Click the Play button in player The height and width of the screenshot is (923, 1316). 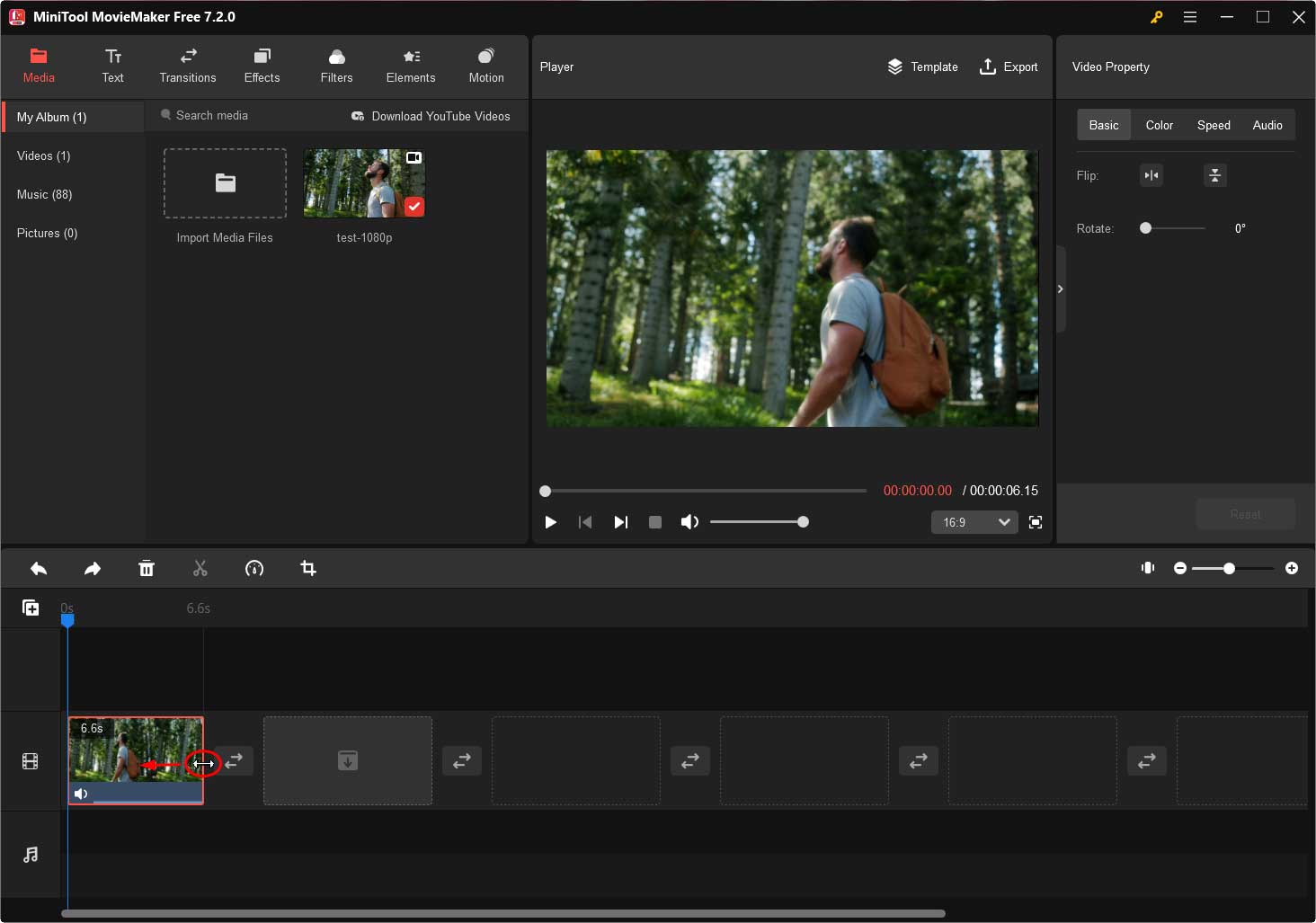tap(550, 522)
